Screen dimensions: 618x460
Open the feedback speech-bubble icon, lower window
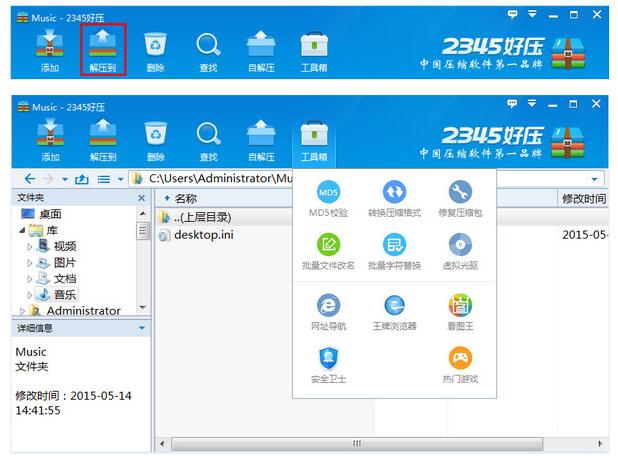[x=512, y=104]
